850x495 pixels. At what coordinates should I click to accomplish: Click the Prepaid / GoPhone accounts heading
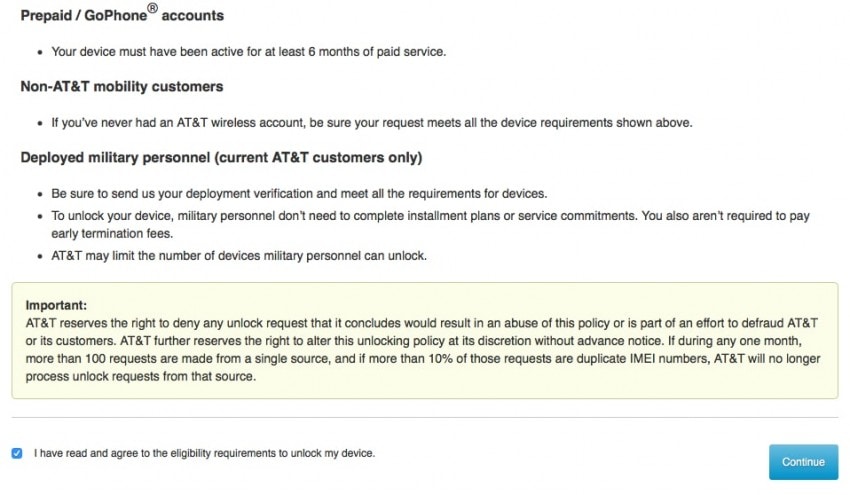coord(122,16)
